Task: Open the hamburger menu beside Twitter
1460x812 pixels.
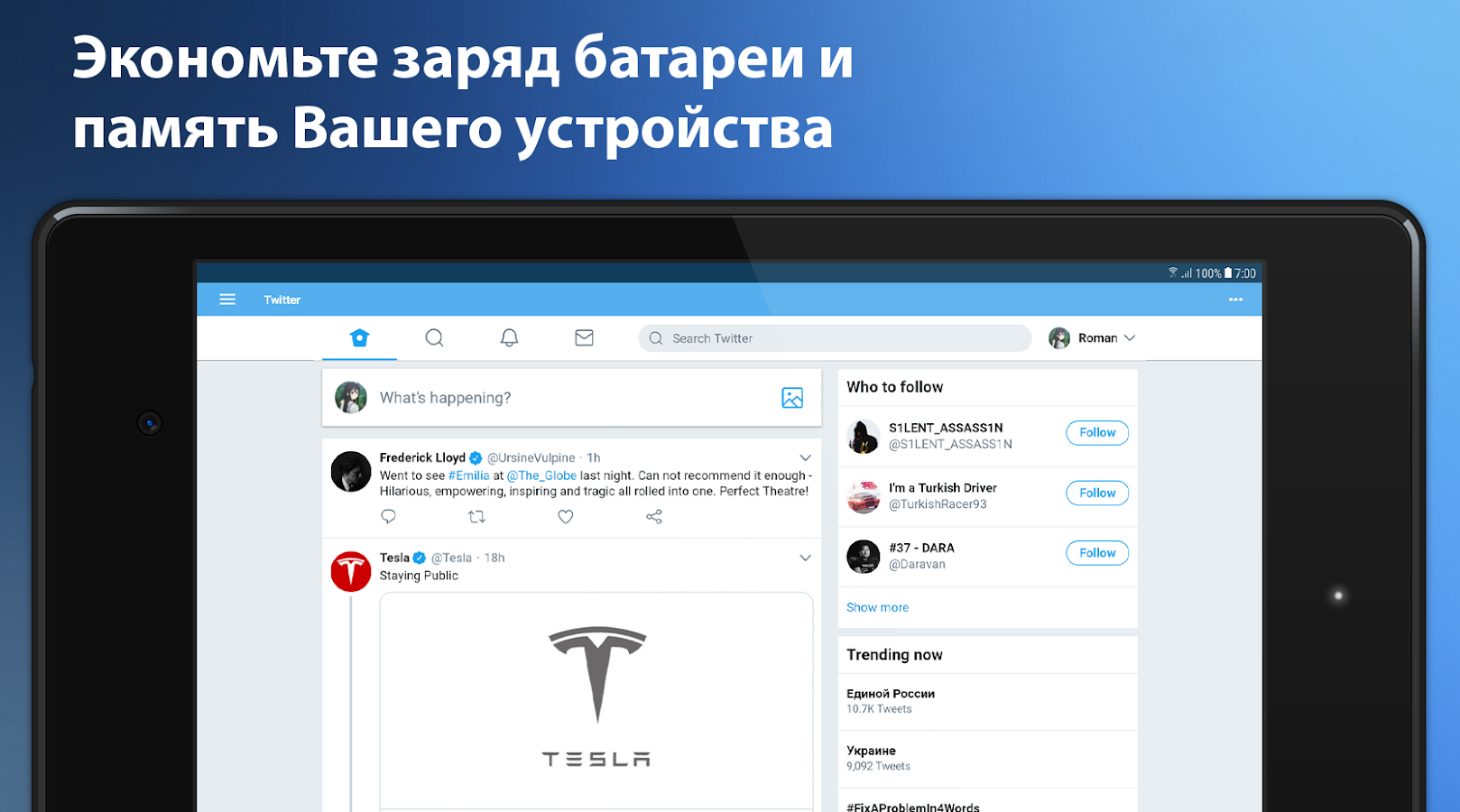Action: pos(227,300)
